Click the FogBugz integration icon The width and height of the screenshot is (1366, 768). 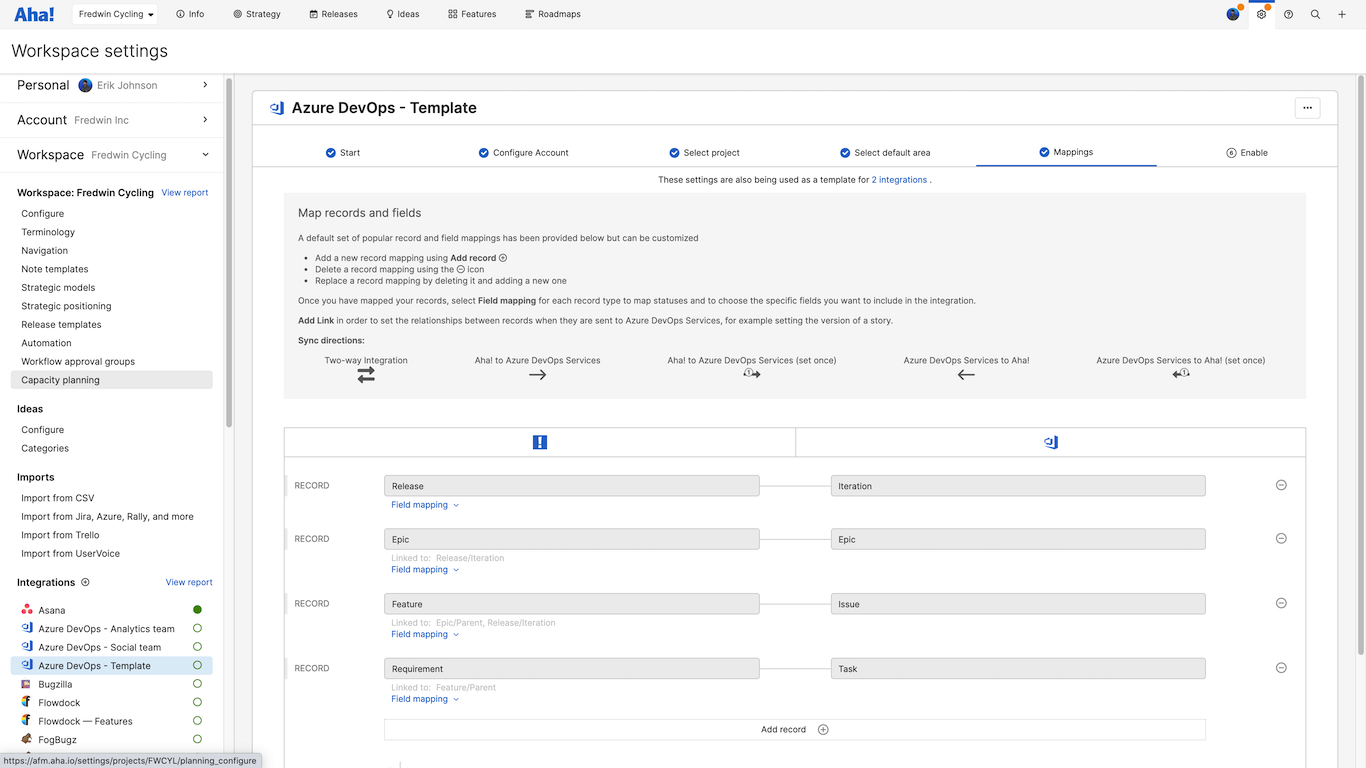click(27, 739)
